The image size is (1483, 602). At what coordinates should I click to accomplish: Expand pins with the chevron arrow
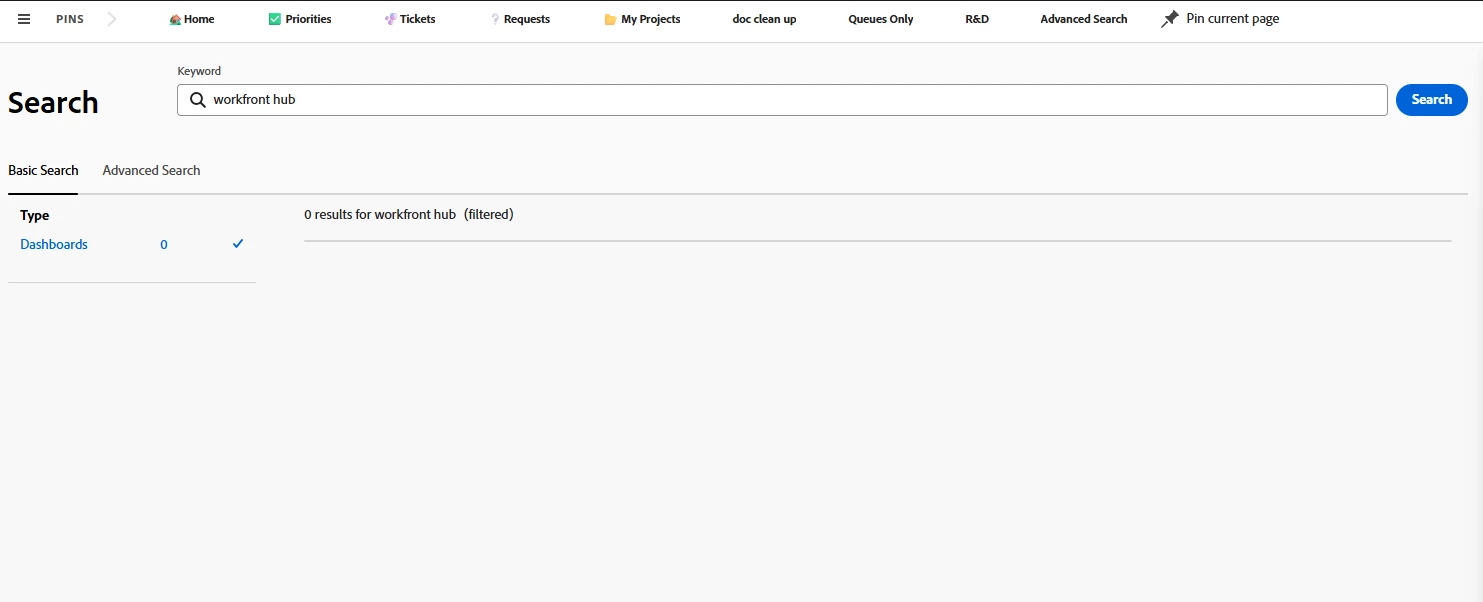pyautogui.click(x=112, y=19)
